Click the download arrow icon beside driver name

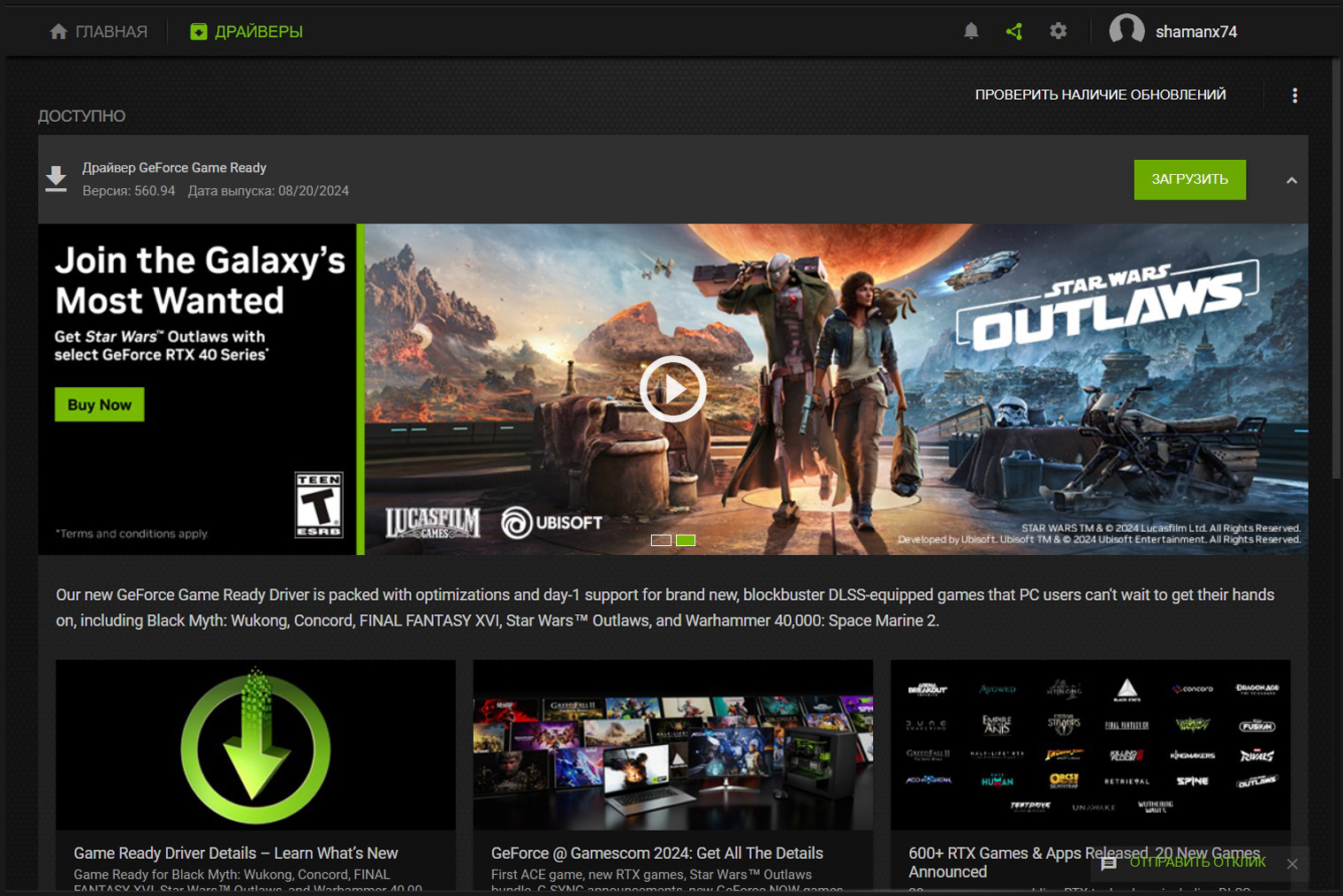(x=57, y=178)
